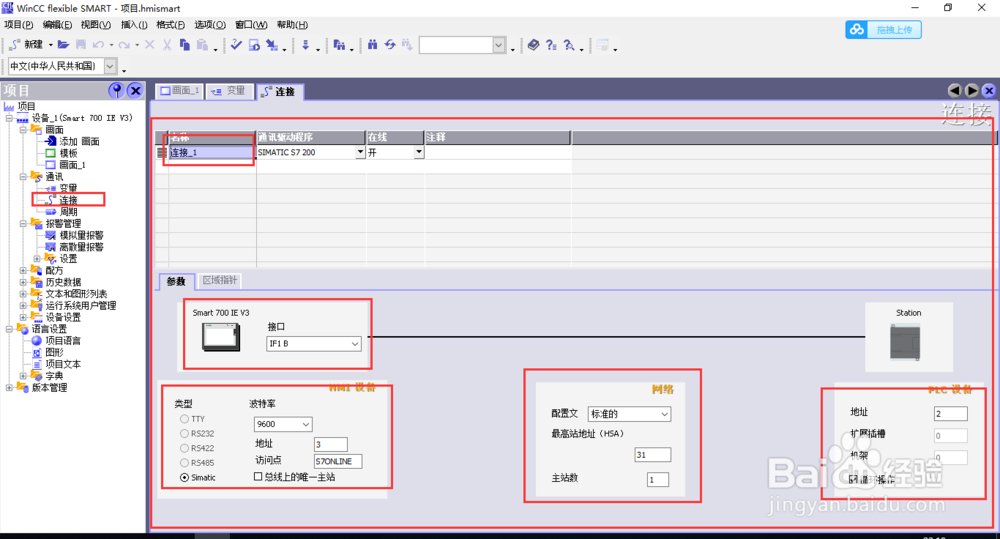Click the binoculars find icon
This screenshot has height=539, width=1000.
(x=372, y=45)
